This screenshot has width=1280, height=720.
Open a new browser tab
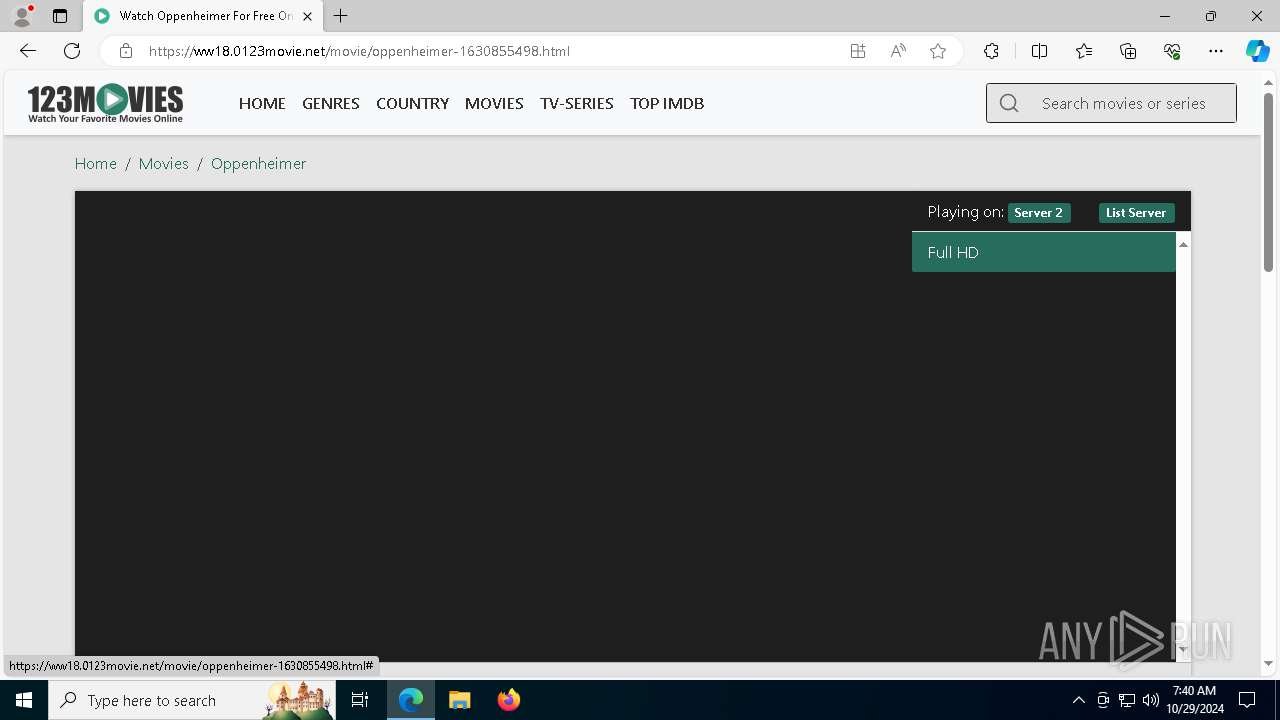(x=341, y=16)
